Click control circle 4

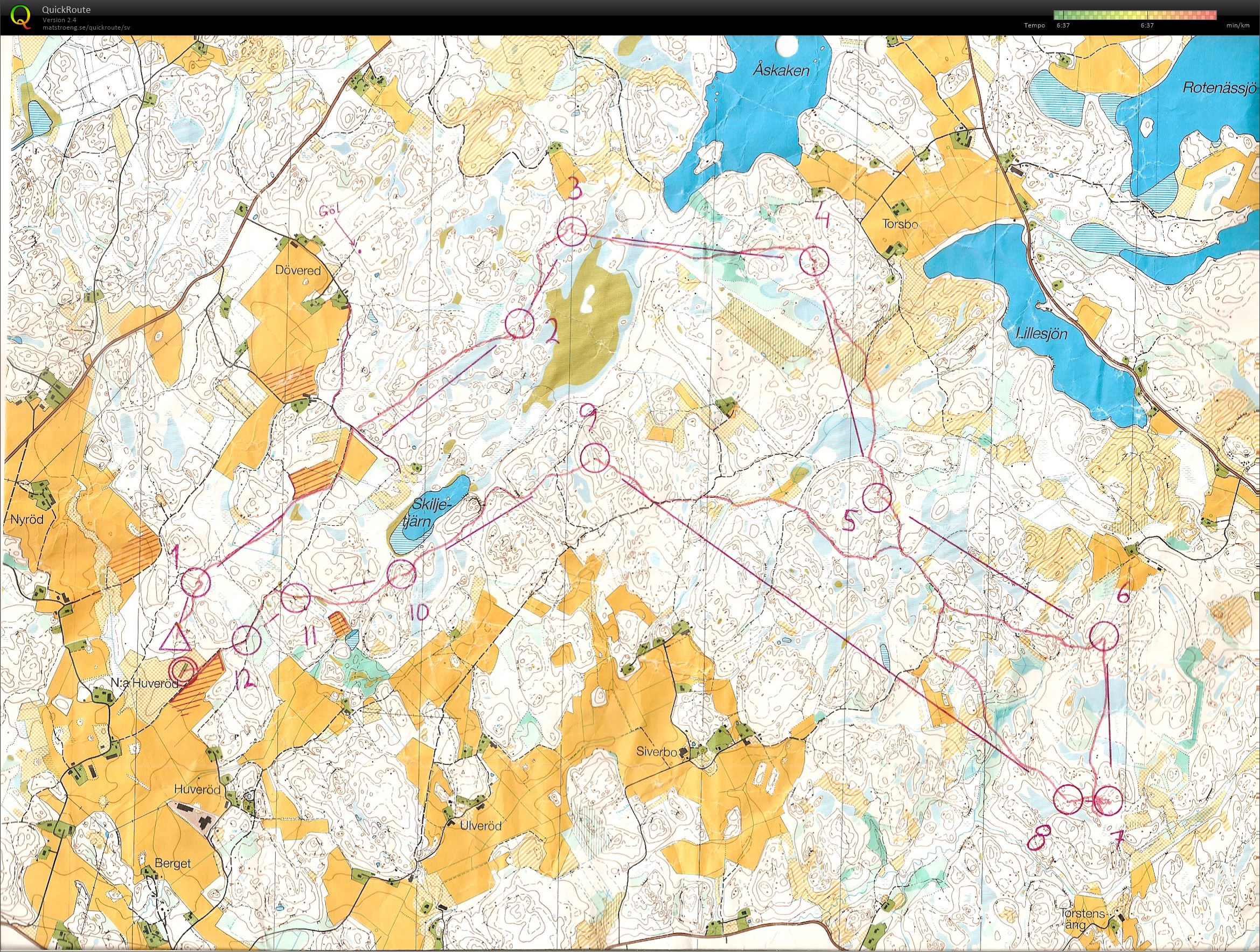(x=813, y=262)
